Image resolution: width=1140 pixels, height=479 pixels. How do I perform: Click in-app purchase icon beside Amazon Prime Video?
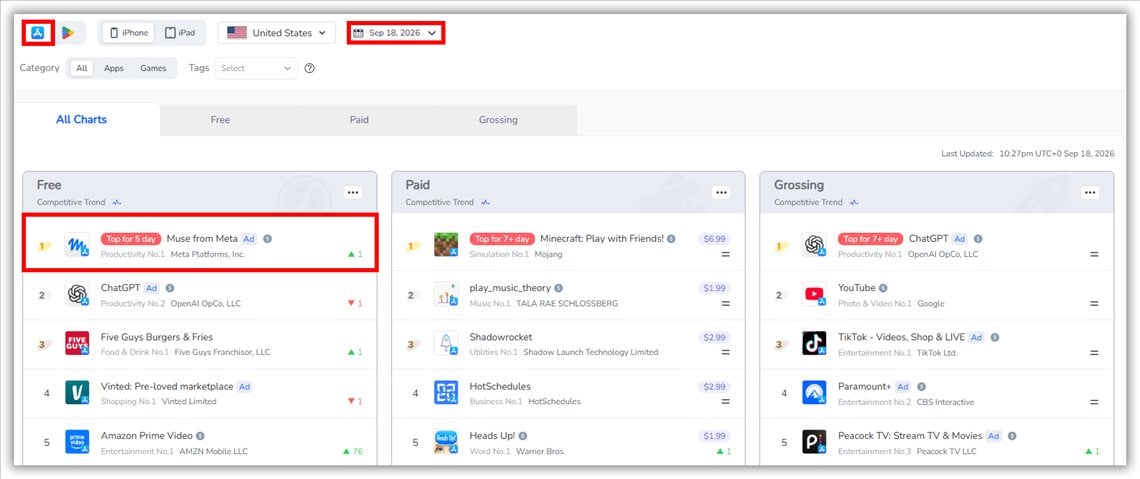(201, 436)
